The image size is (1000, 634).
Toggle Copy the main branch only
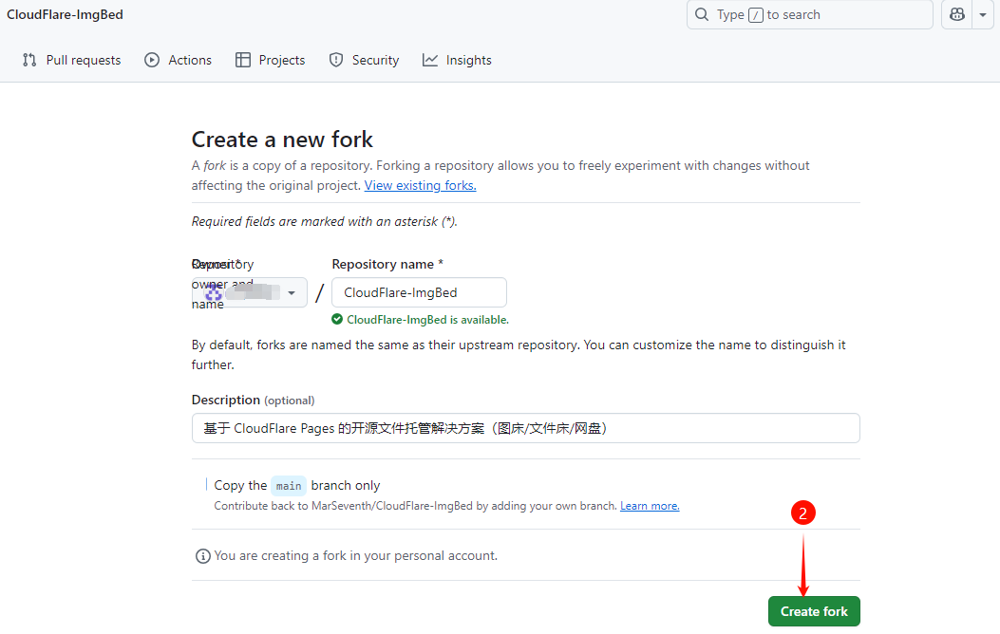tap(206, 485)
